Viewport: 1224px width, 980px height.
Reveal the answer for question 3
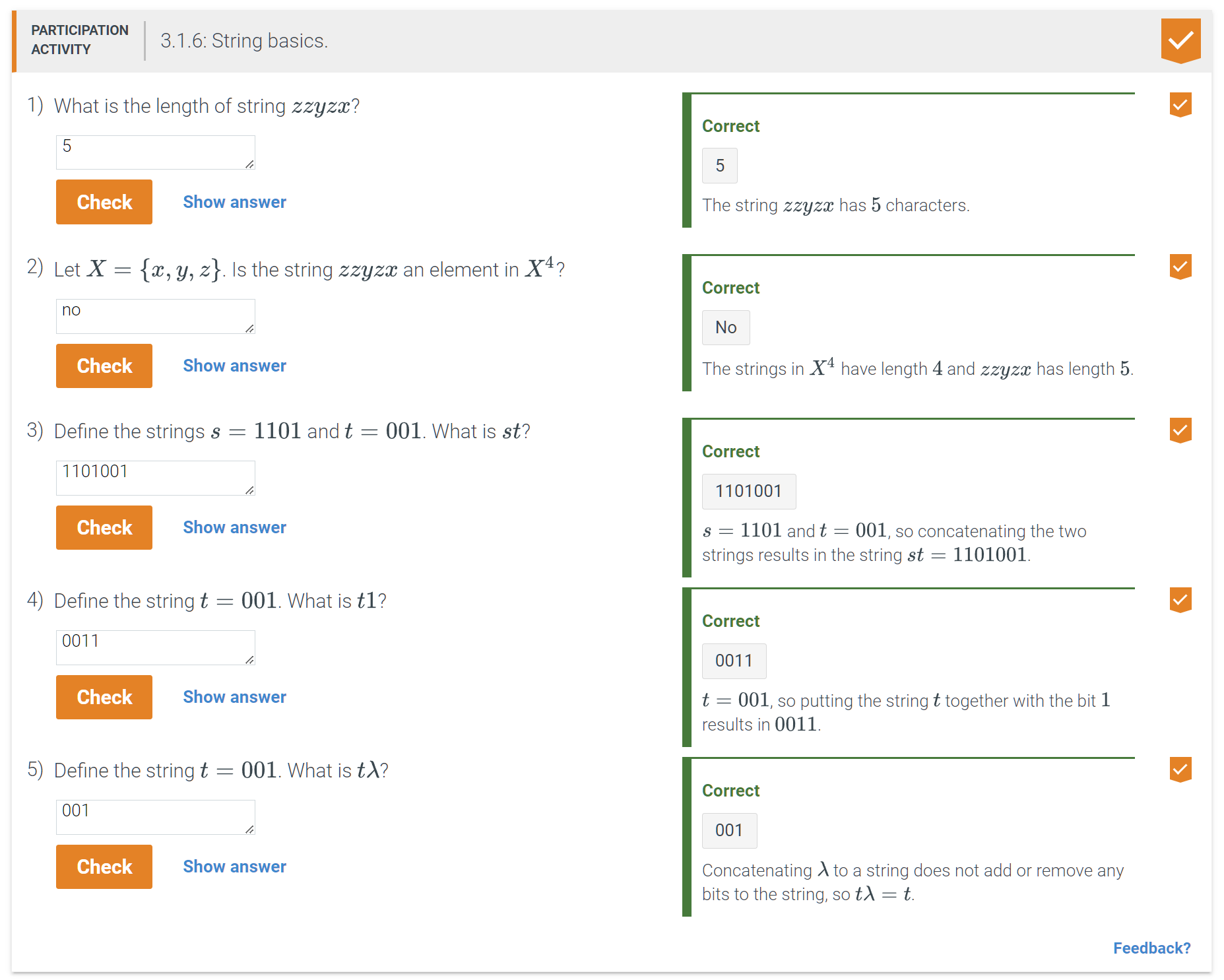point(234,527)
